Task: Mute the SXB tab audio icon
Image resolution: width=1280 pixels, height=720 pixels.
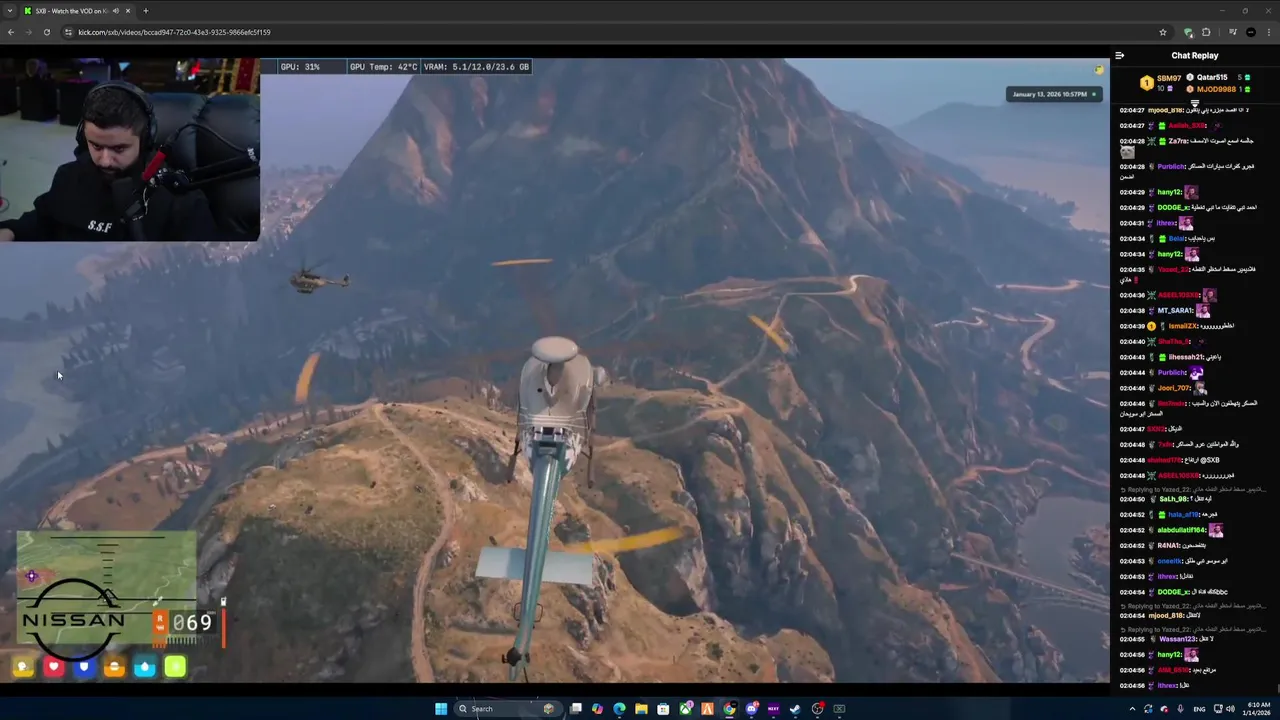Action: [x=116, y=11]
